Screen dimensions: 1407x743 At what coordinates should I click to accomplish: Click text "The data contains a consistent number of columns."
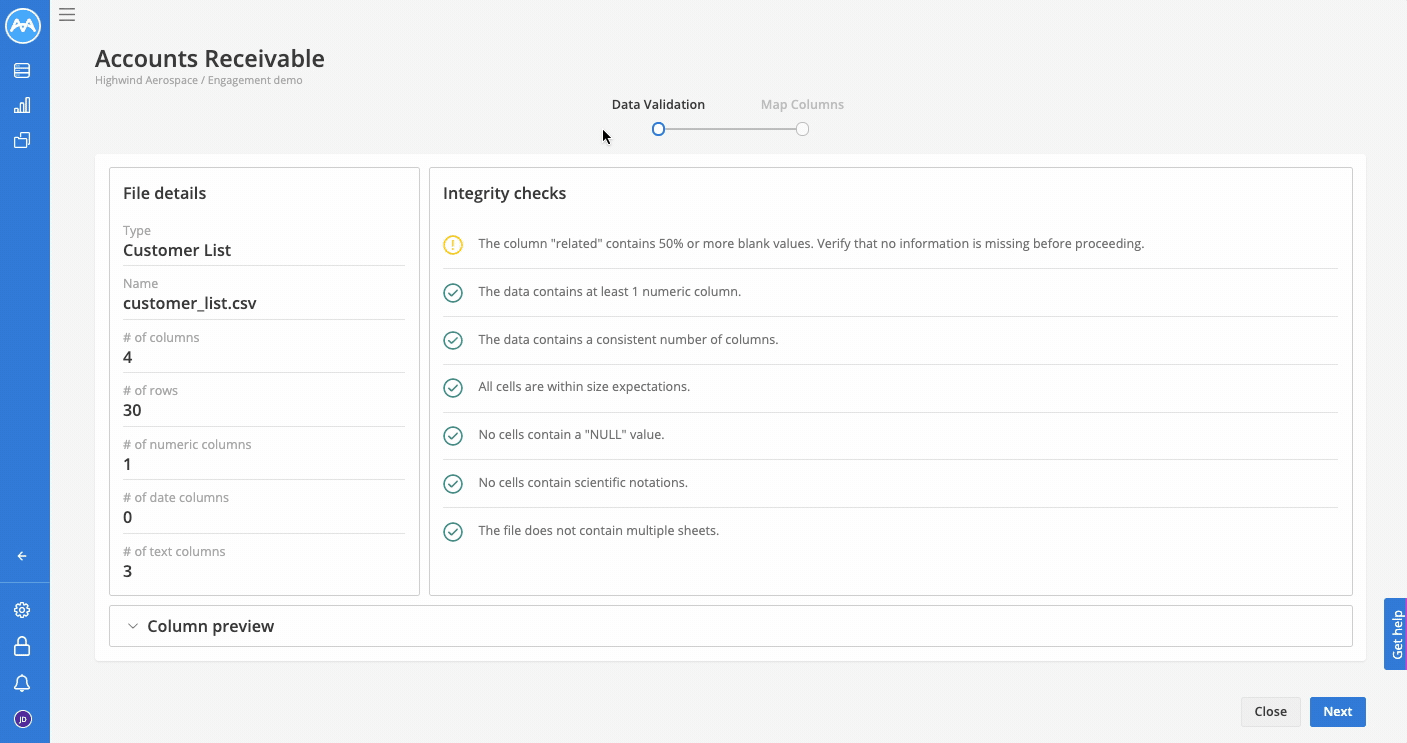pos(628,339)
